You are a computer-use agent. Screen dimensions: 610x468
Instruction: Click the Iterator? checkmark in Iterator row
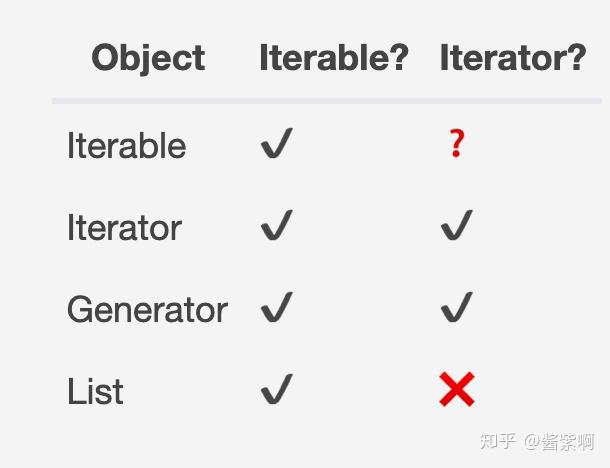tap(457, 225)
